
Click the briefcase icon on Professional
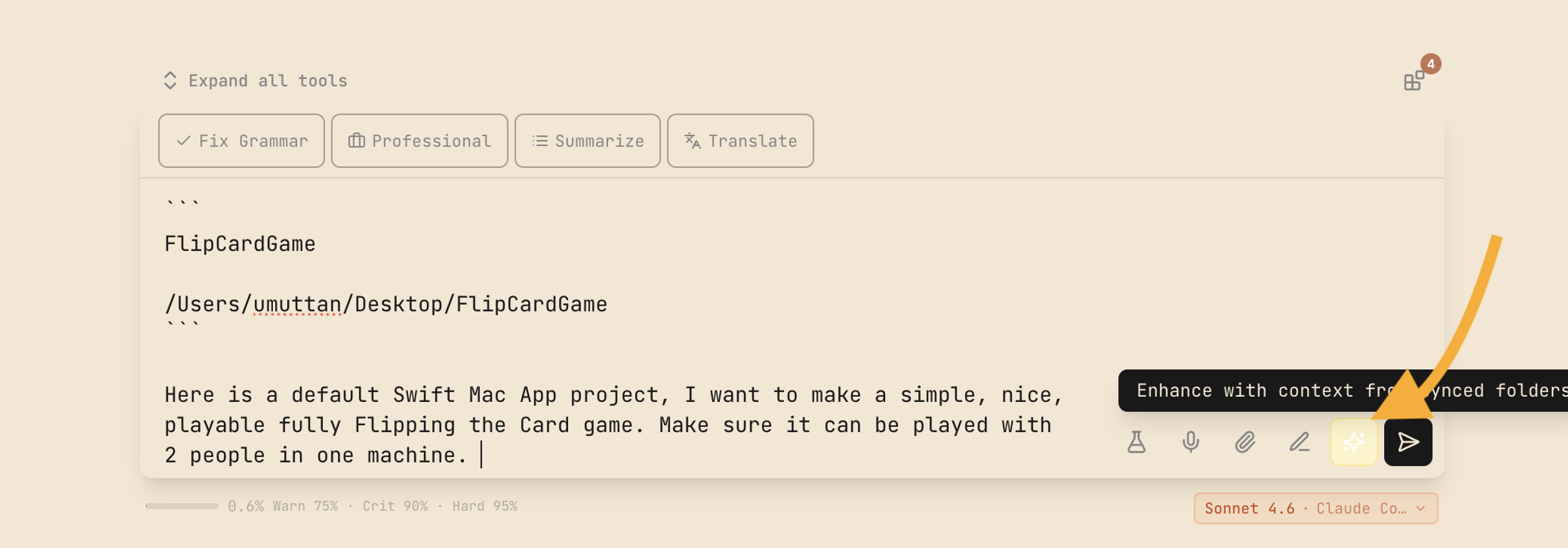coord(356,140)
